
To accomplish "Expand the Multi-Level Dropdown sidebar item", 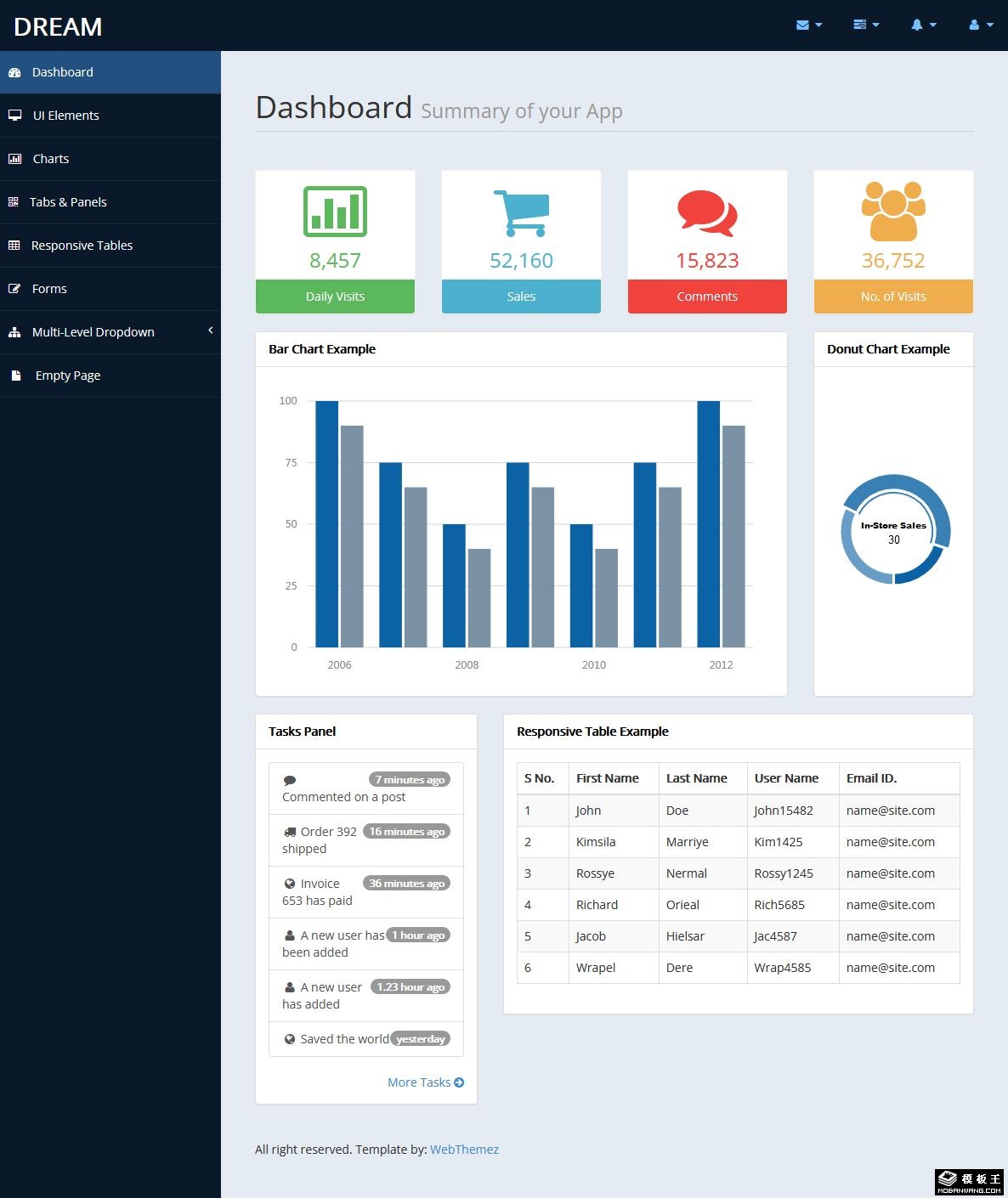I will 110,332.
